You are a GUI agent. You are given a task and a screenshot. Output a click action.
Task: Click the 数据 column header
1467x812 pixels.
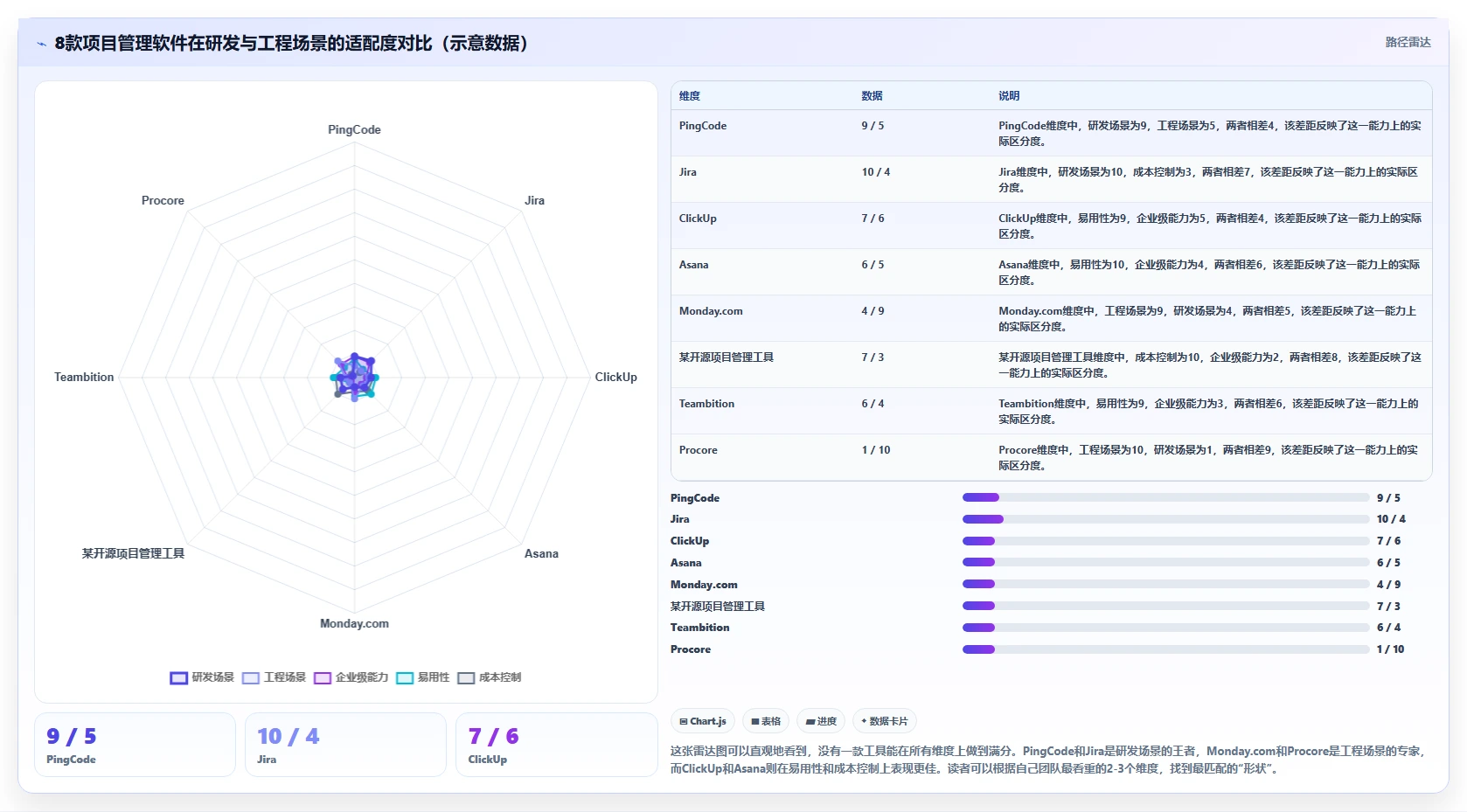(872, 96)
